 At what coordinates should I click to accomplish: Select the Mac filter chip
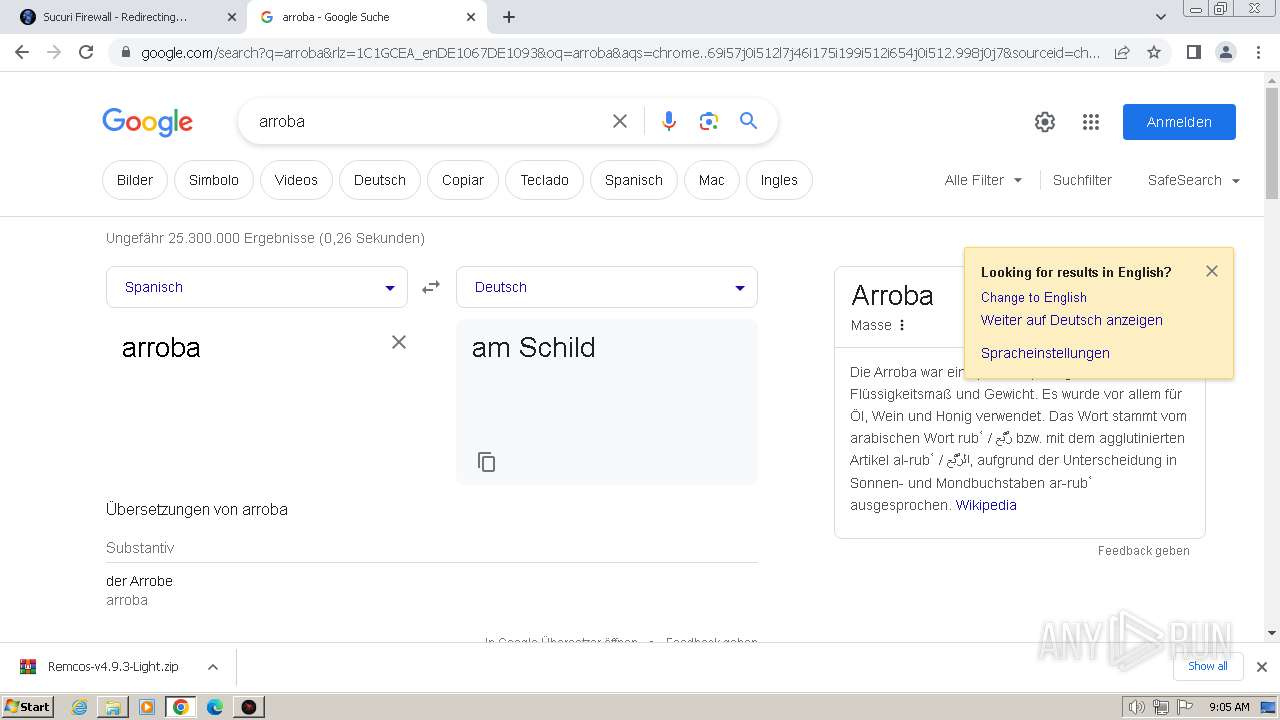[x=712, y=180]
